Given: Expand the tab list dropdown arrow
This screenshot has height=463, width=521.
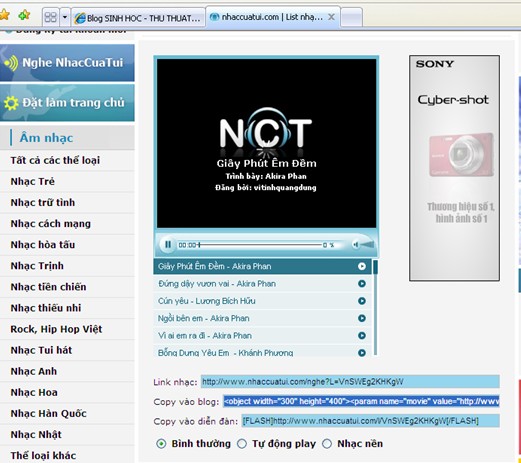Looking at the screenshot, I should (x=65, y=17).
